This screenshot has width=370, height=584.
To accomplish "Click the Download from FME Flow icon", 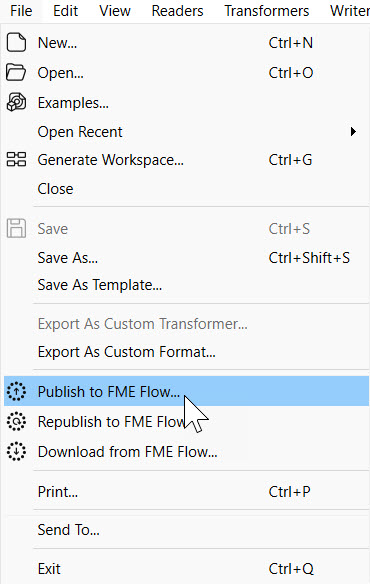I will click(16, 451).
